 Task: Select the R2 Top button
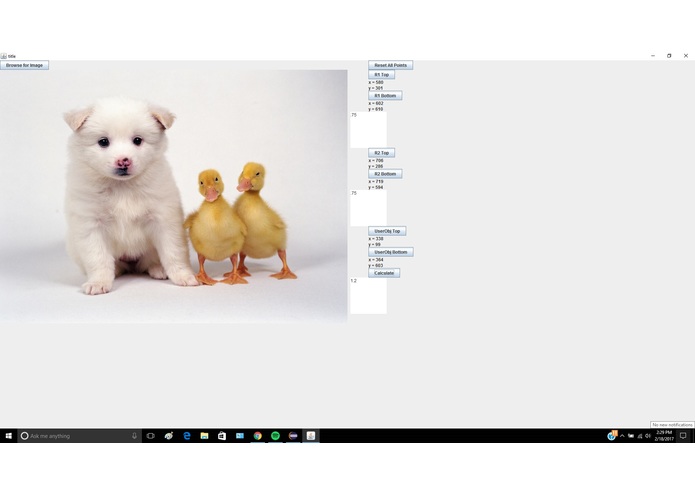coord(381,153)
